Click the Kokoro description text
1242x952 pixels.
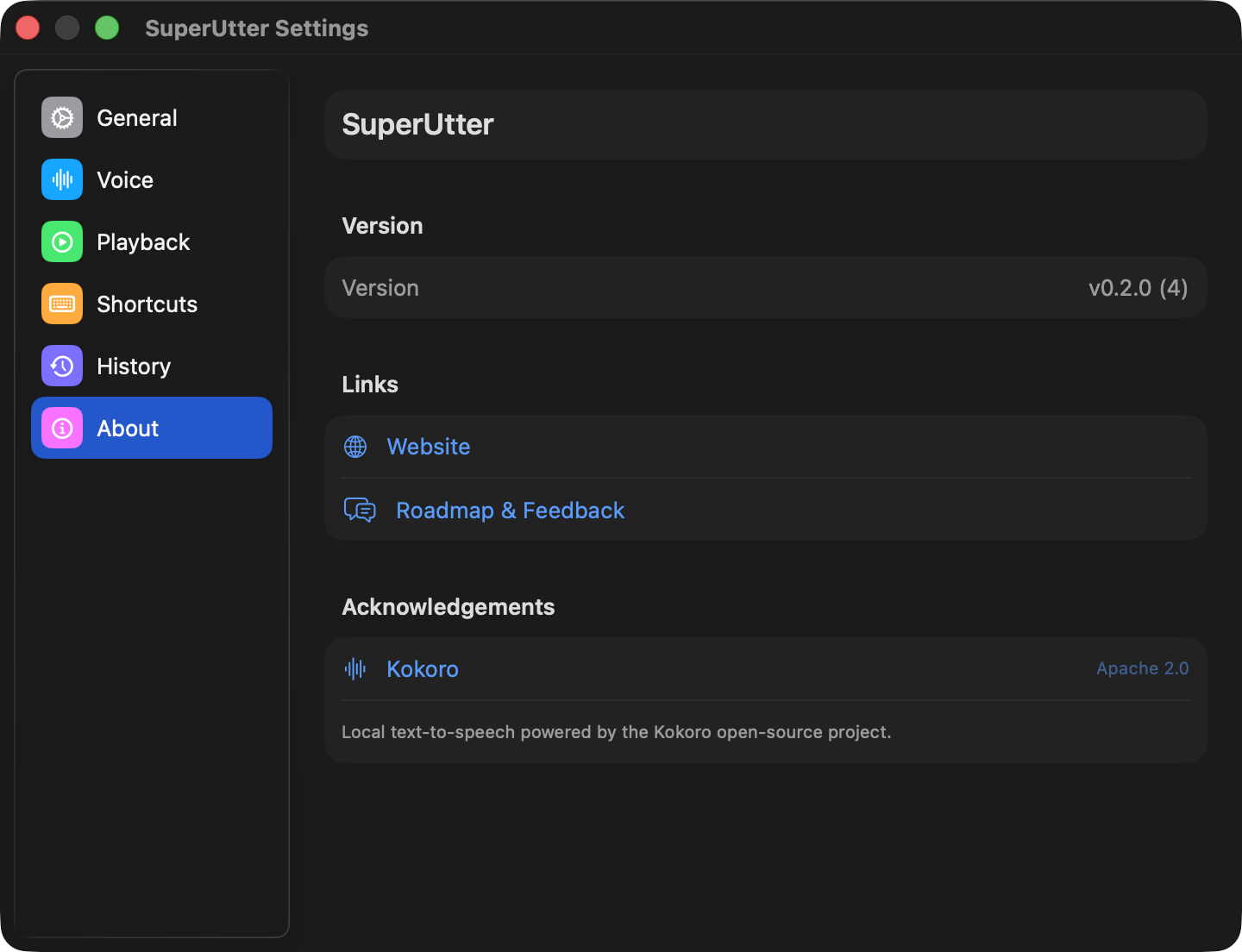tap(617, 732)
